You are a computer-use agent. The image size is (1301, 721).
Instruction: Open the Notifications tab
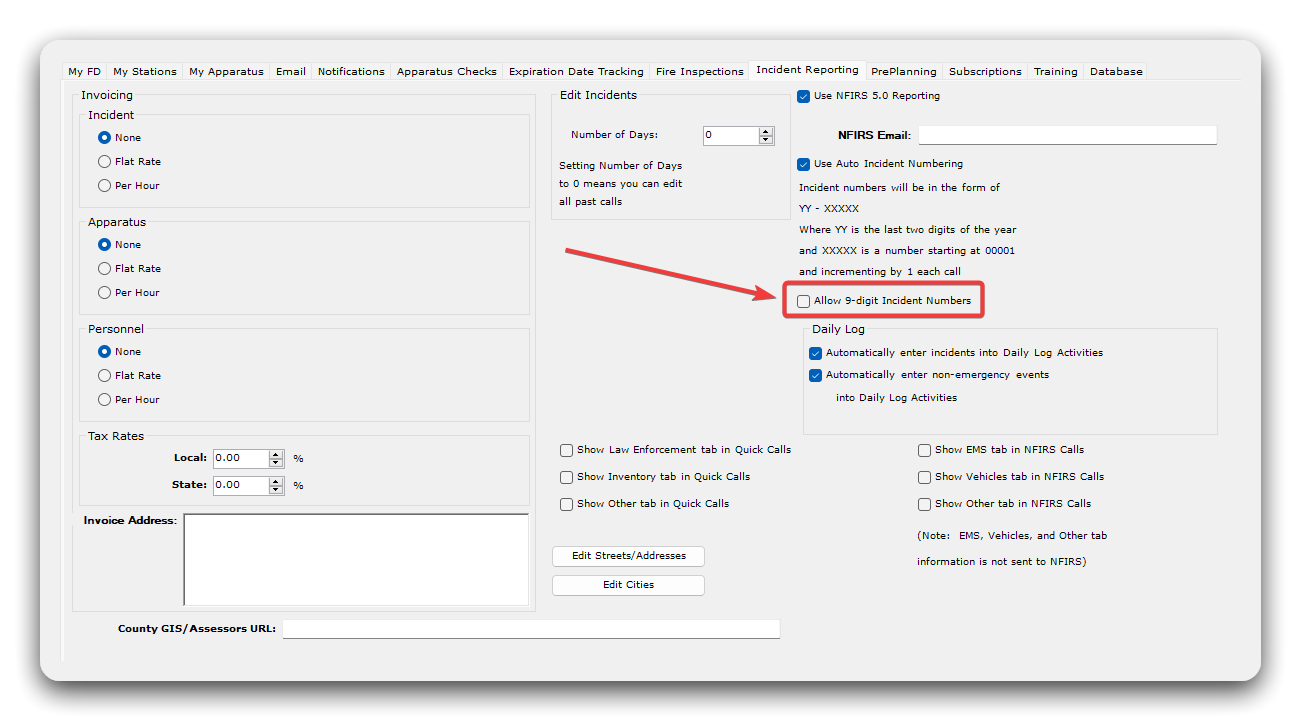(x=351, y=72)
